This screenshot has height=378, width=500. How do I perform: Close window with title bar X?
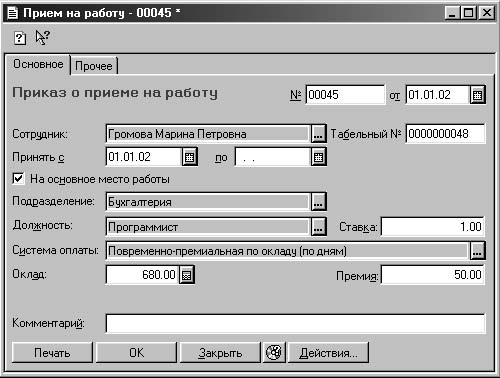pos(486,13)
